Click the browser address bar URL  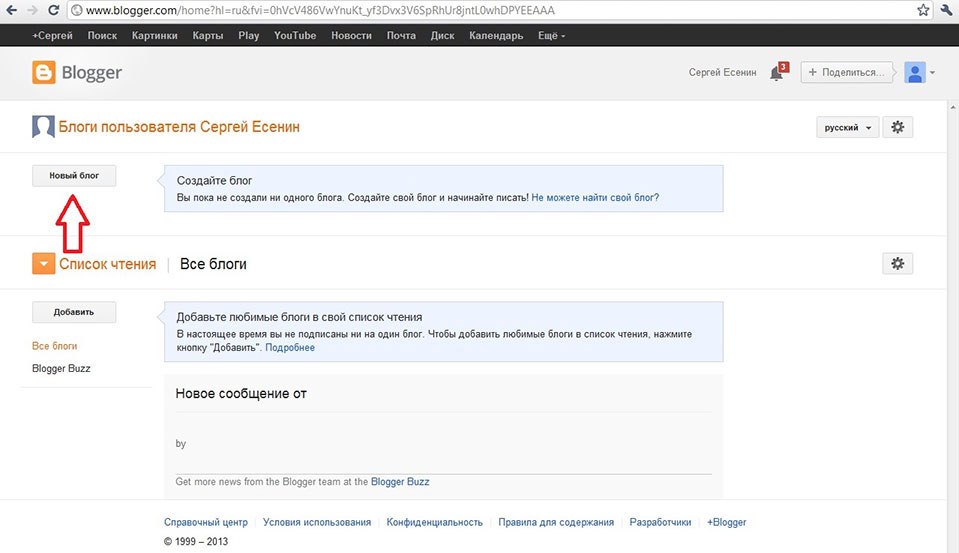320,10
